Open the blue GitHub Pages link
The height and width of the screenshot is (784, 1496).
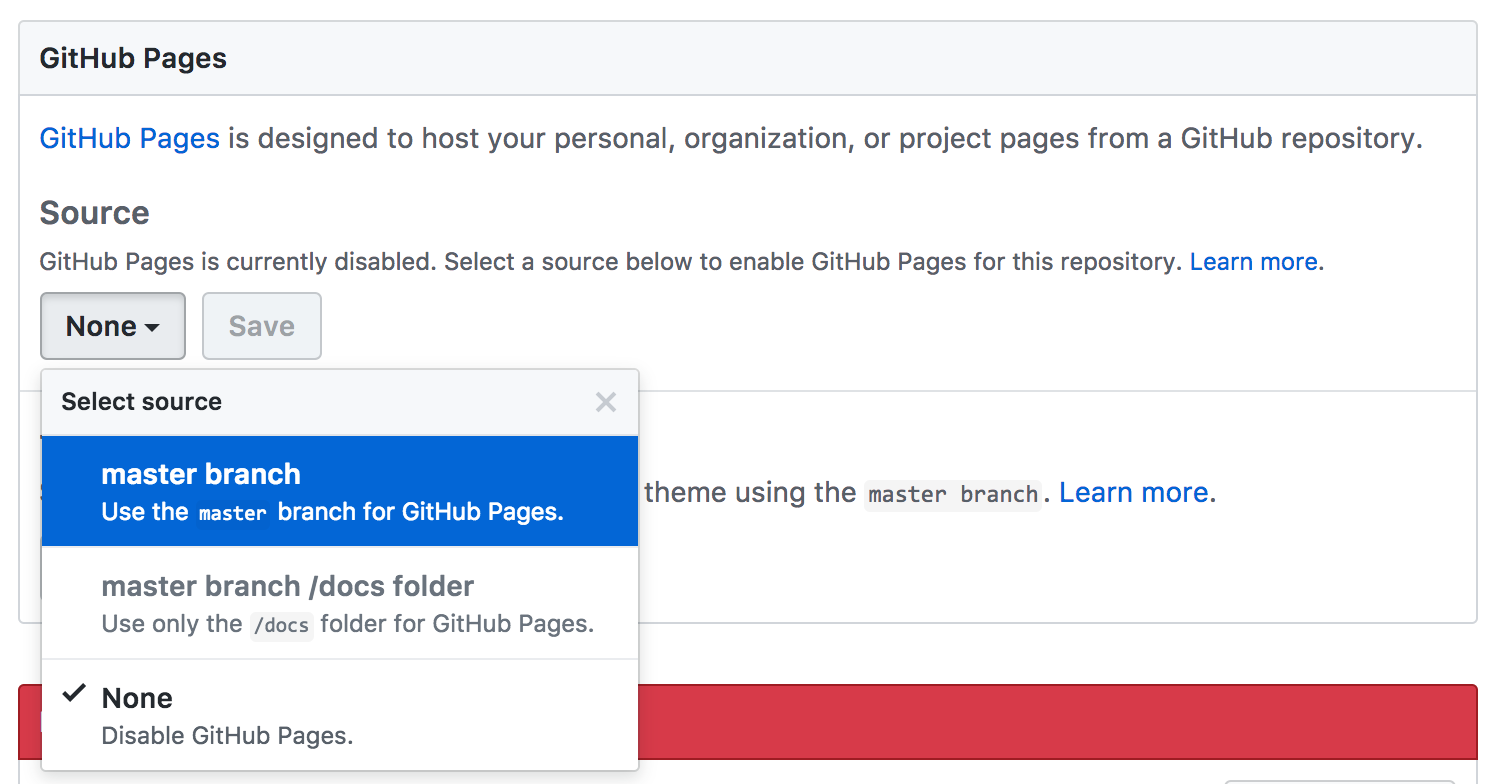(129, 138)
